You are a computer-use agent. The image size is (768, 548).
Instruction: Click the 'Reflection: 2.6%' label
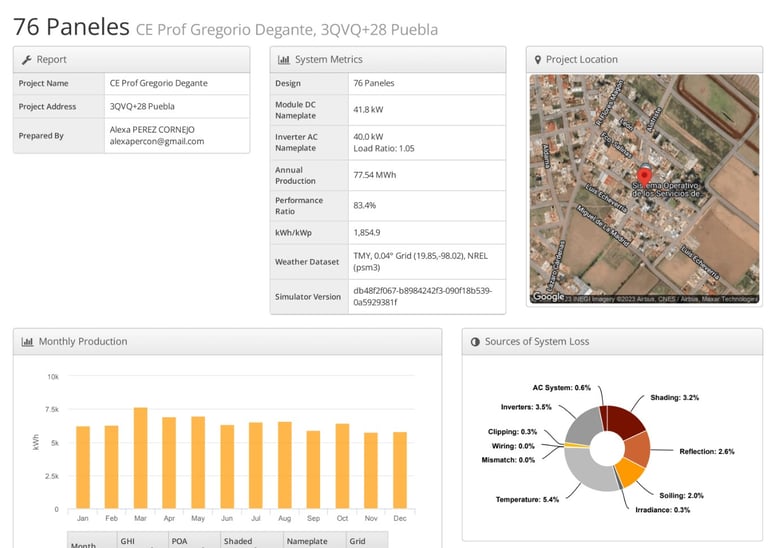pyautogui.click(x=707, y=452)
